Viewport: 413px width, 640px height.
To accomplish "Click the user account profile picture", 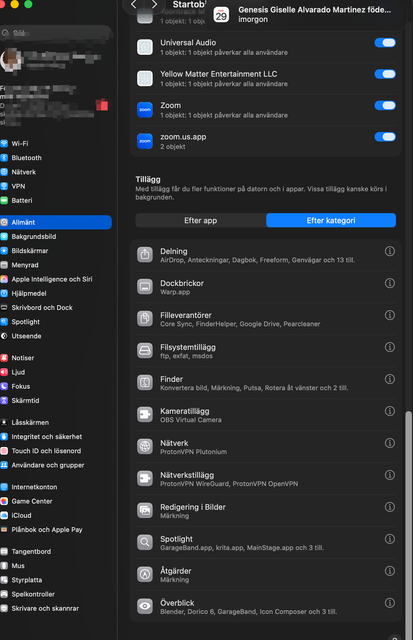I will pos(11,60).
